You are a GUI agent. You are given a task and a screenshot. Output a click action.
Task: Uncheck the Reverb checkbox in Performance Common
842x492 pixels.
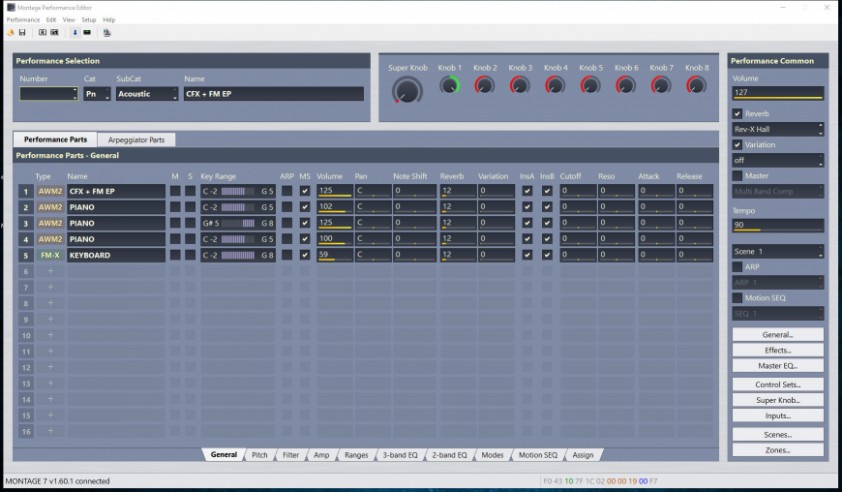[738, 113]
